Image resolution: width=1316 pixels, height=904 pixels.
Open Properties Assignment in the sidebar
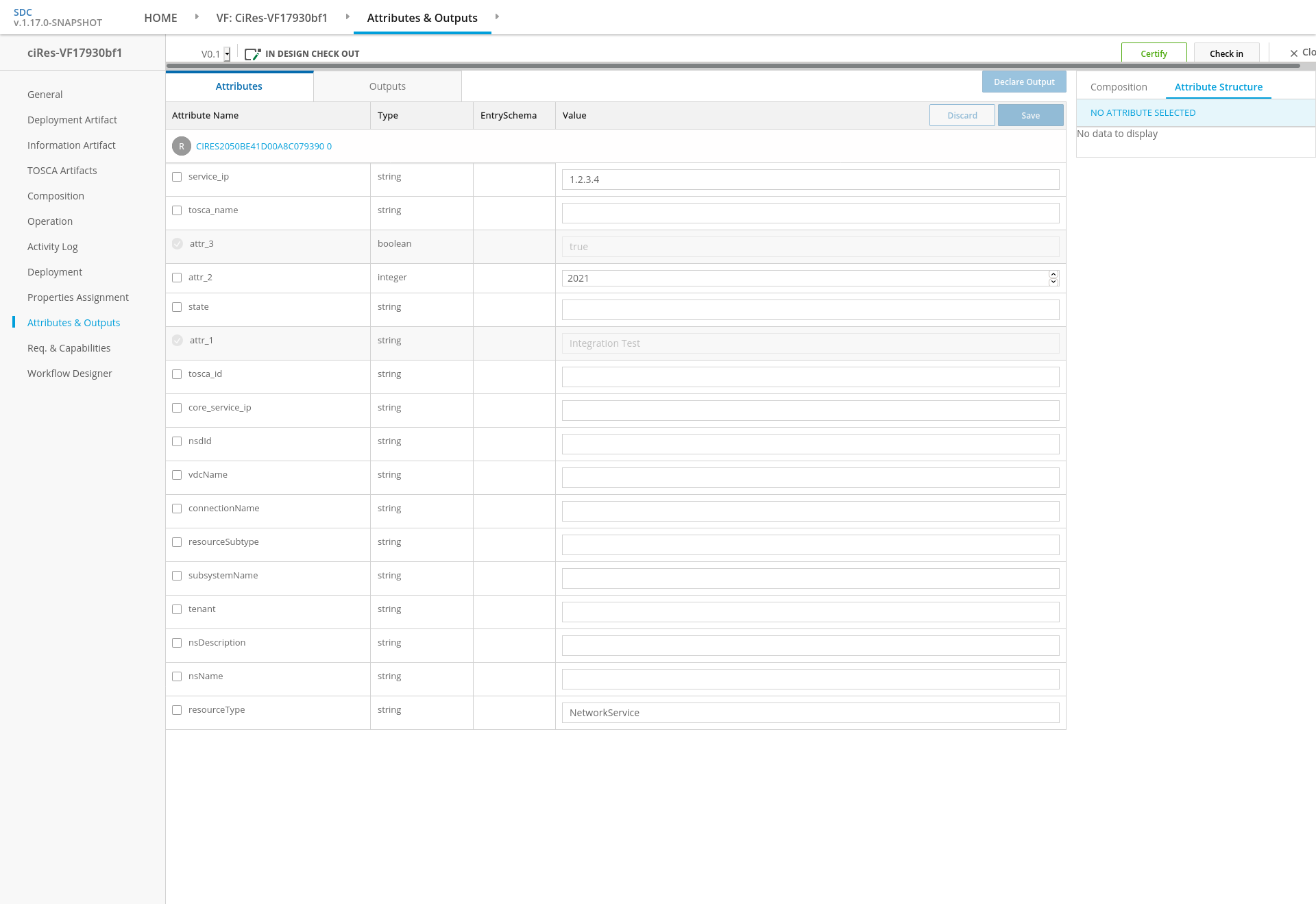tap(78, 297)
